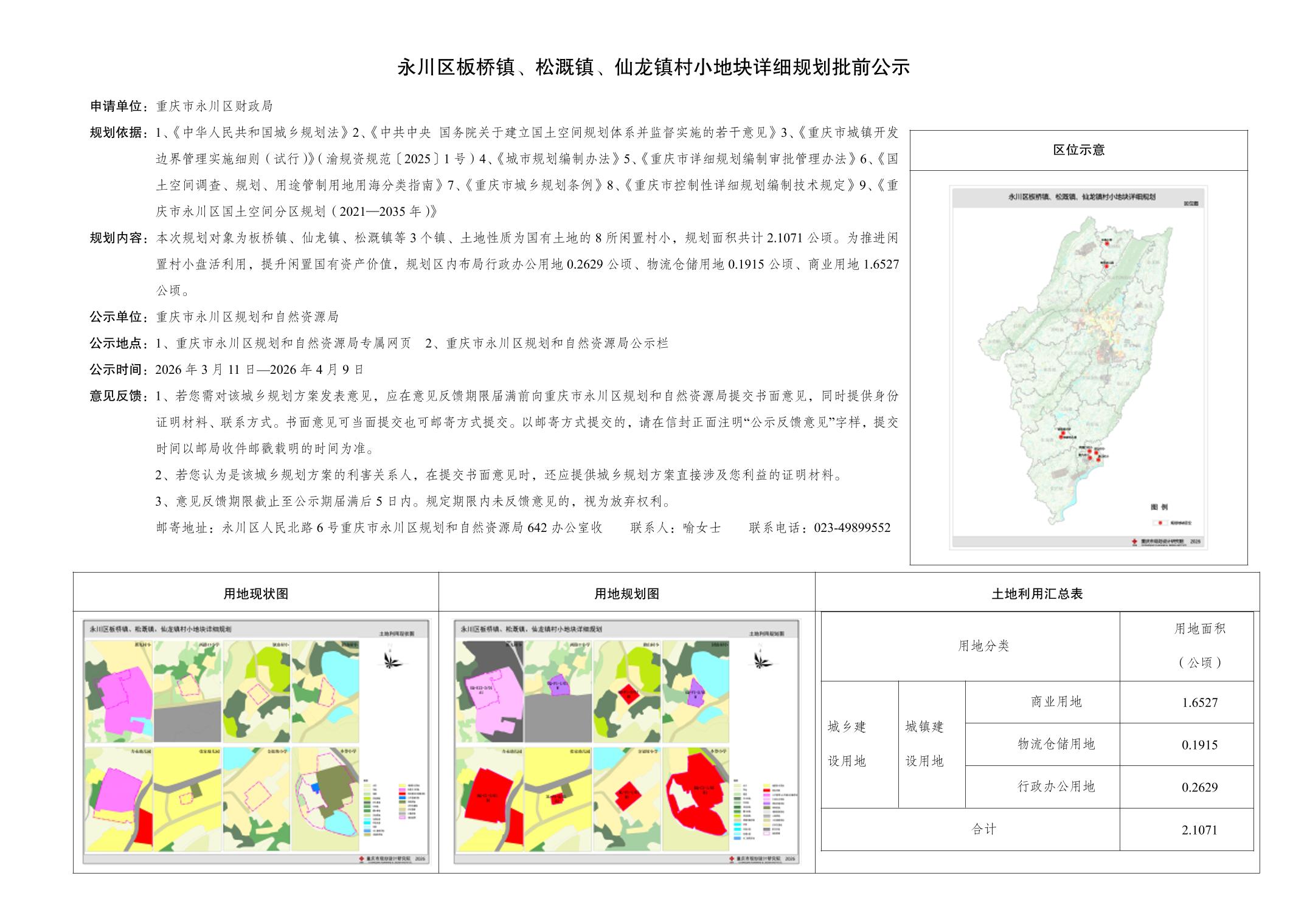Click the 区位示意 panel header

[1078, 150]
